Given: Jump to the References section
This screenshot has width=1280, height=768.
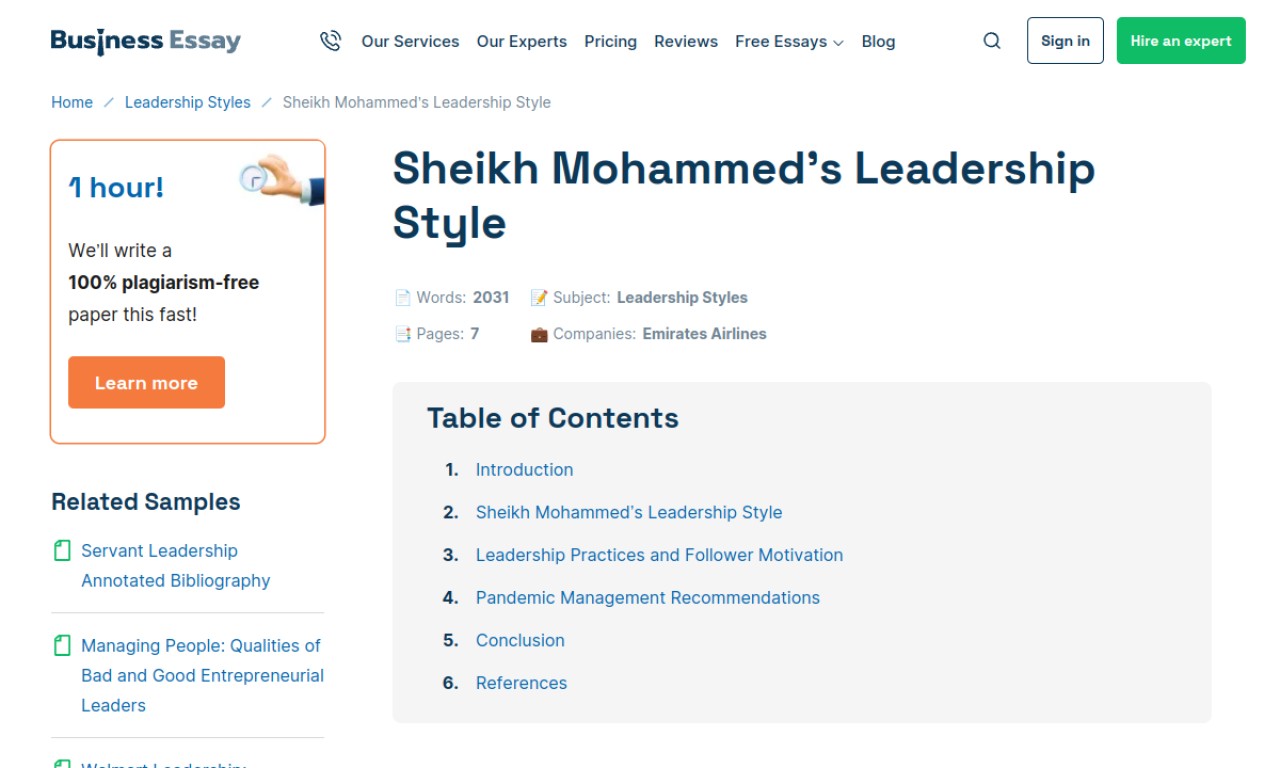Looking at the screenshot, I should (521, 683).
